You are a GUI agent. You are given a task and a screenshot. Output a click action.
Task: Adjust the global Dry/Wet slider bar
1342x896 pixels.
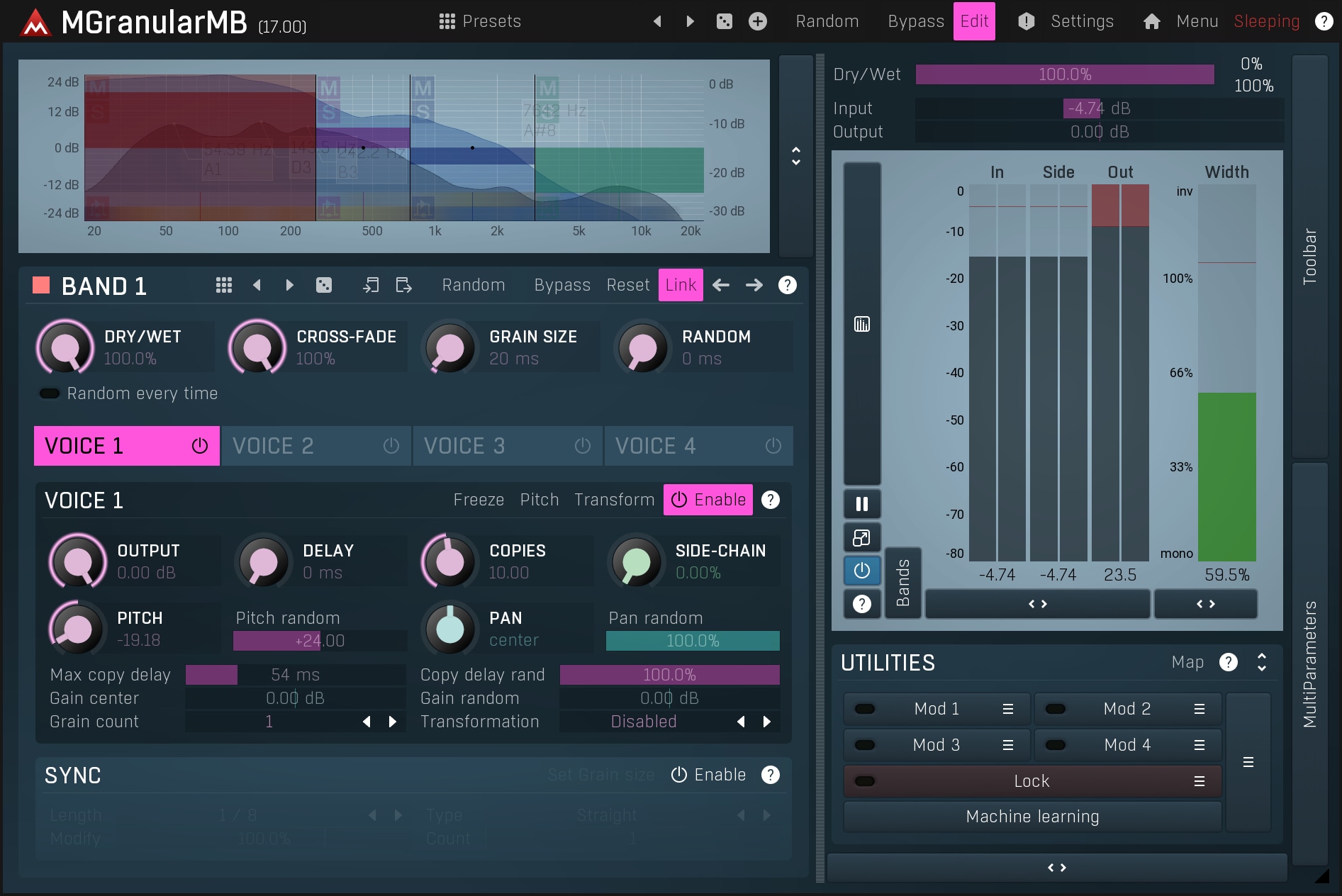point(1064,74)
